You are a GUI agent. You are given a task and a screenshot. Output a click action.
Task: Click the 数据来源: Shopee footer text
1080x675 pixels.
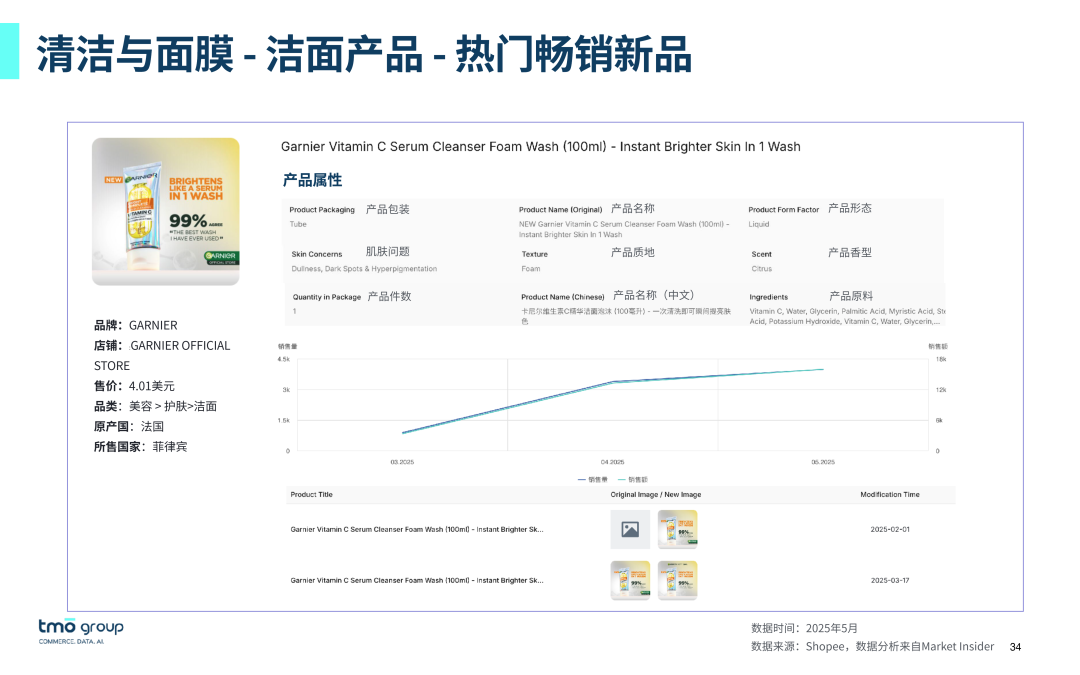[x=873, y=647]
